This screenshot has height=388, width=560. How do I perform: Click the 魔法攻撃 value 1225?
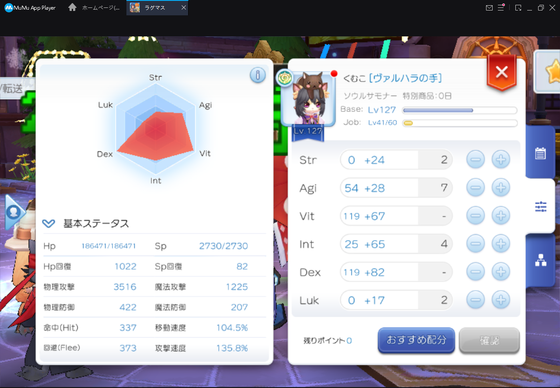(237, 287)
